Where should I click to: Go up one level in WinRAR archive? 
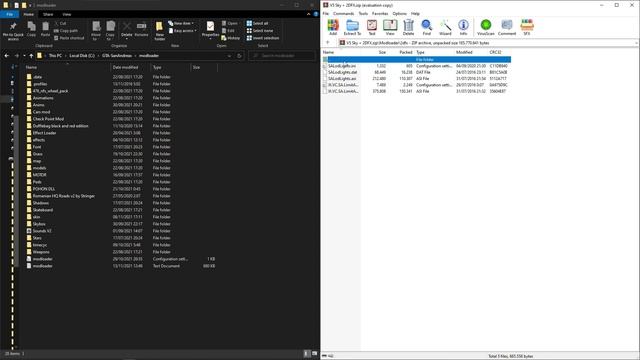click(x=328, y=42)
